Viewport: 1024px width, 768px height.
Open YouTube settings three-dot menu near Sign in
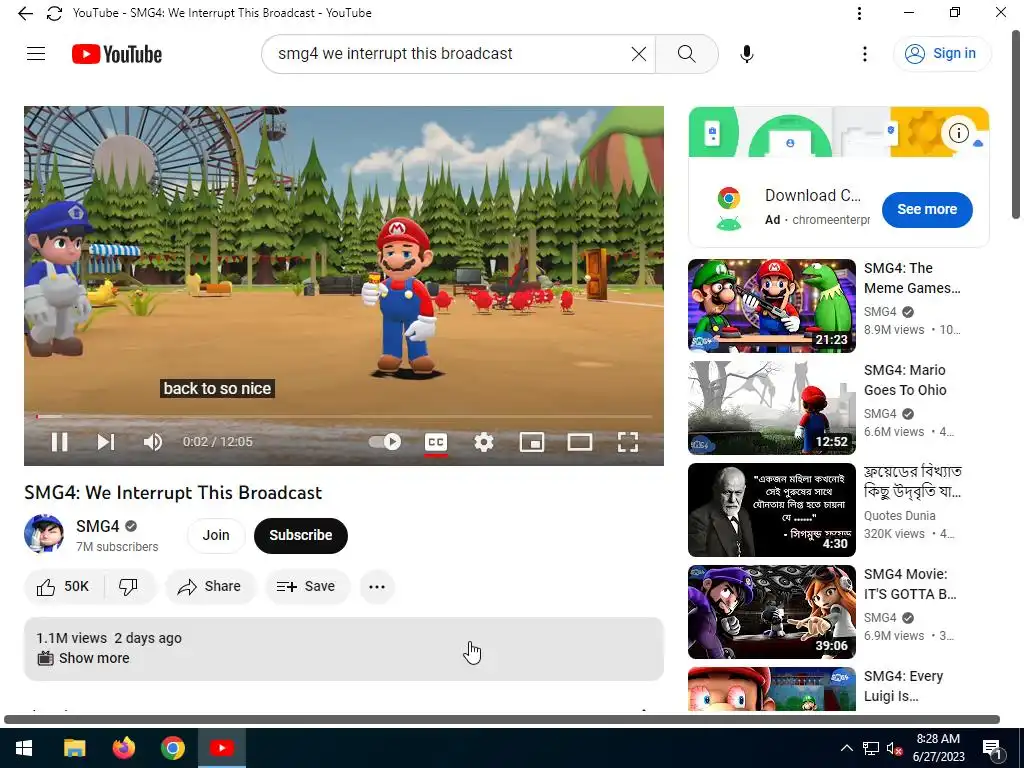[865, 54]
